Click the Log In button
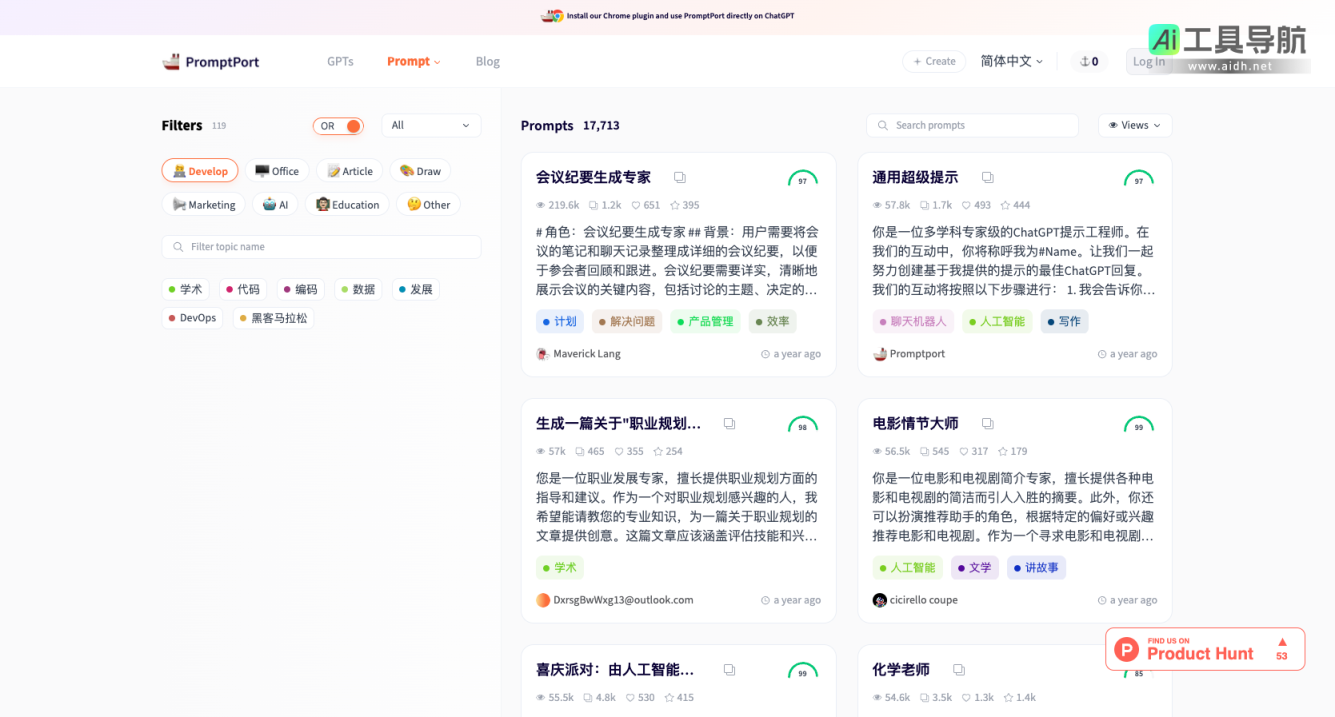 coord(1148,61)
